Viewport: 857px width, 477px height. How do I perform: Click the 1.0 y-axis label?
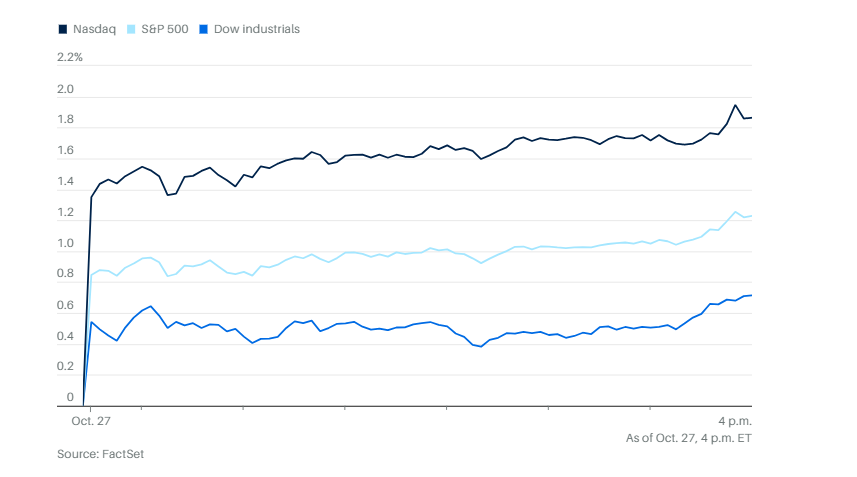coord(66,244)
